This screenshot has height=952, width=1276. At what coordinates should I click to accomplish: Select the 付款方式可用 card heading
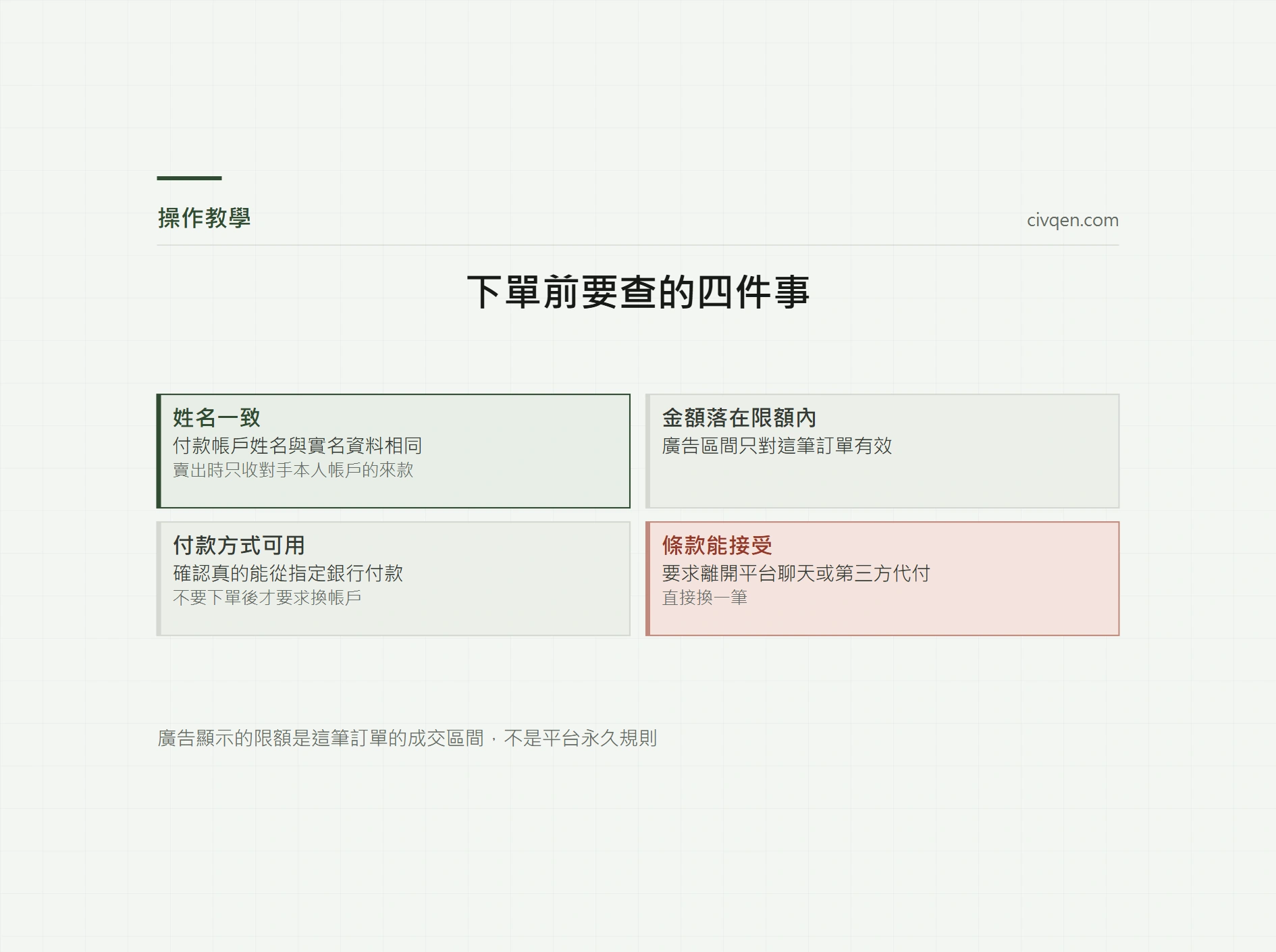239,546
